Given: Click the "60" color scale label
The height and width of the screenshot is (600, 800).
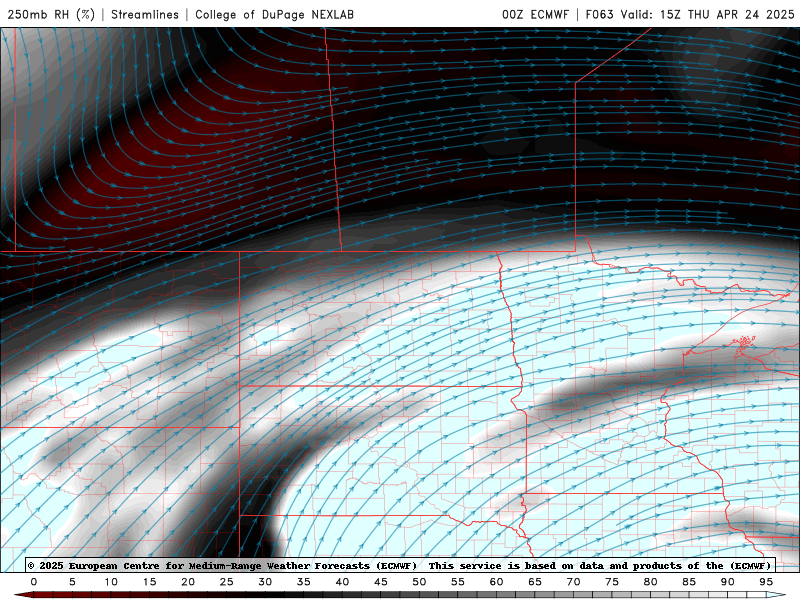Looking at the screenshot, I should pos(496,582).
